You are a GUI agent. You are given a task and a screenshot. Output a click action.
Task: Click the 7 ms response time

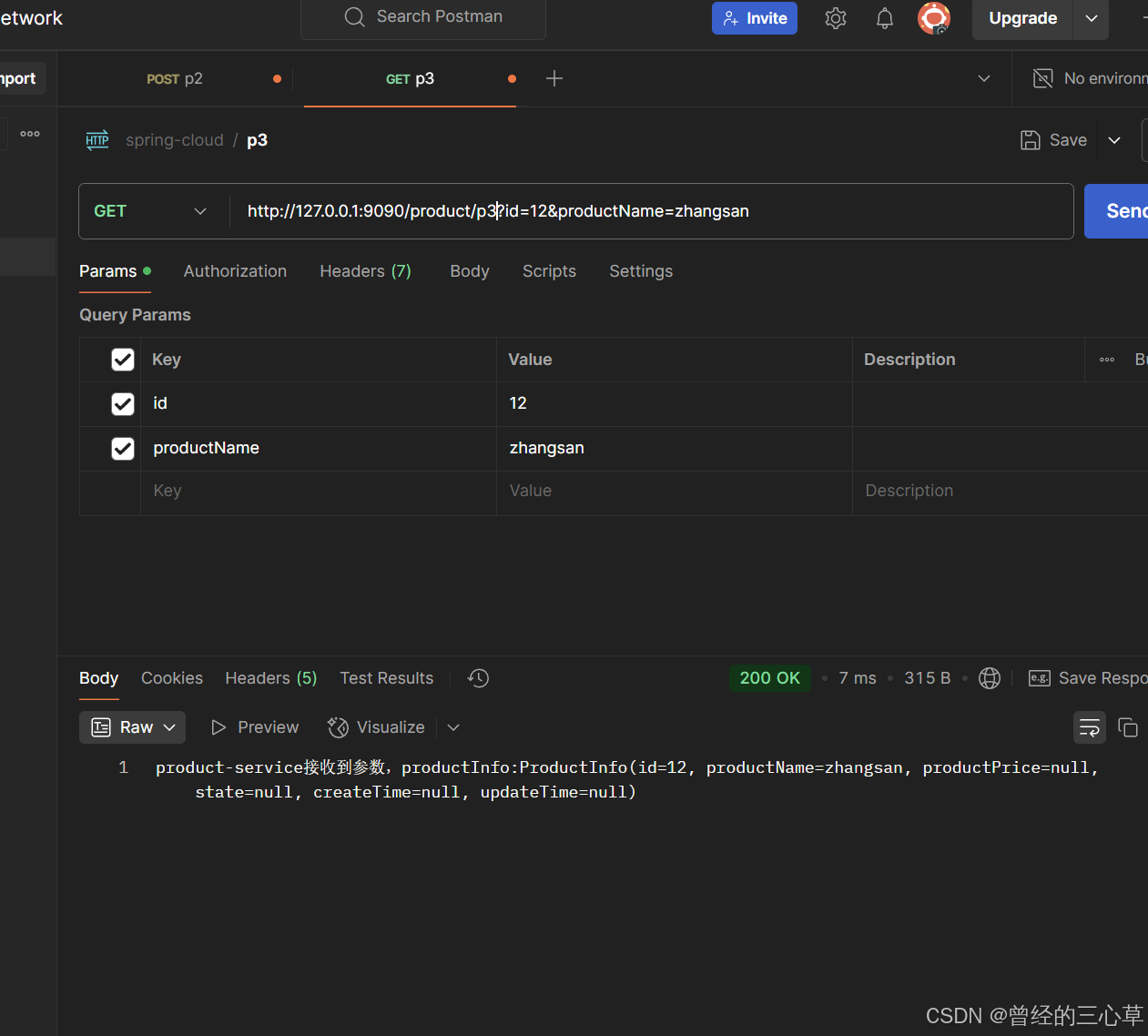pyautogui.click(x=858, y=678)
